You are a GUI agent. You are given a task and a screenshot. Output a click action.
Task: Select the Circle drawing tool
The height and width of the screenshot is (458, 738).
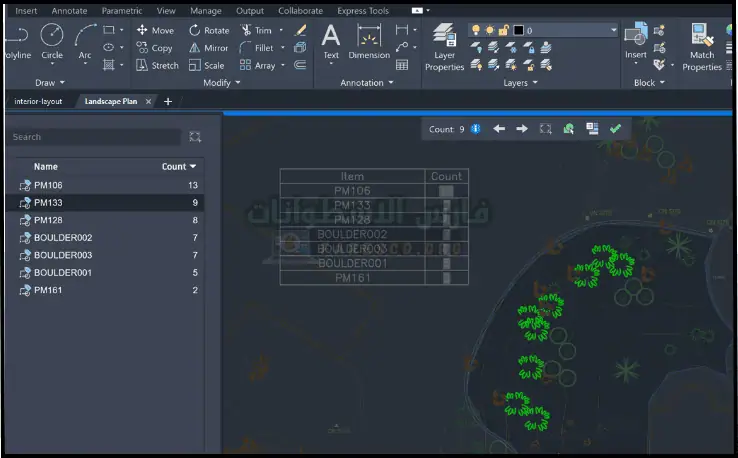51,41
